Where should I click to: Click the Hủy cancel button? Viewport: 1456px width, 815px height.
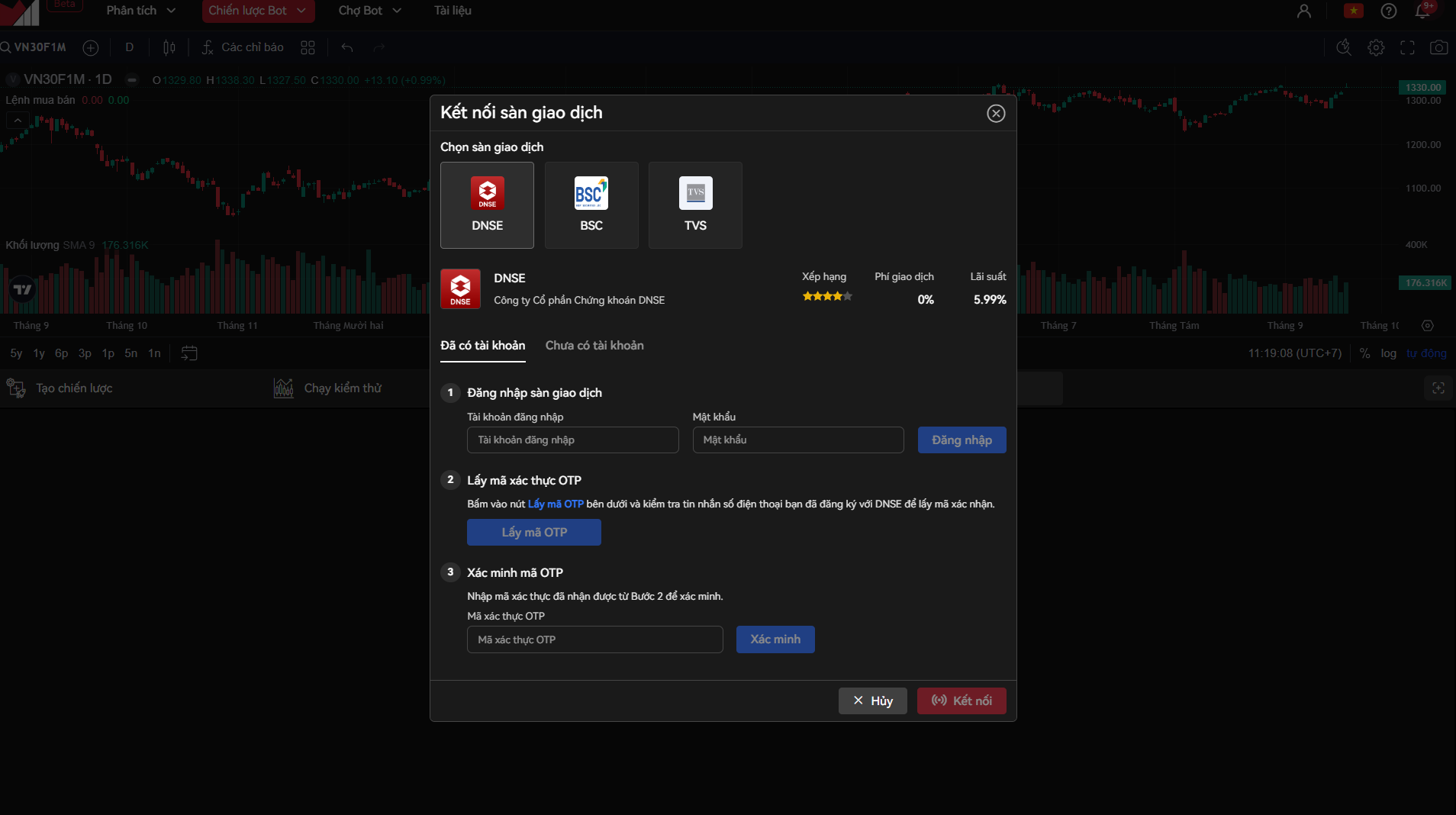point(873,701)
